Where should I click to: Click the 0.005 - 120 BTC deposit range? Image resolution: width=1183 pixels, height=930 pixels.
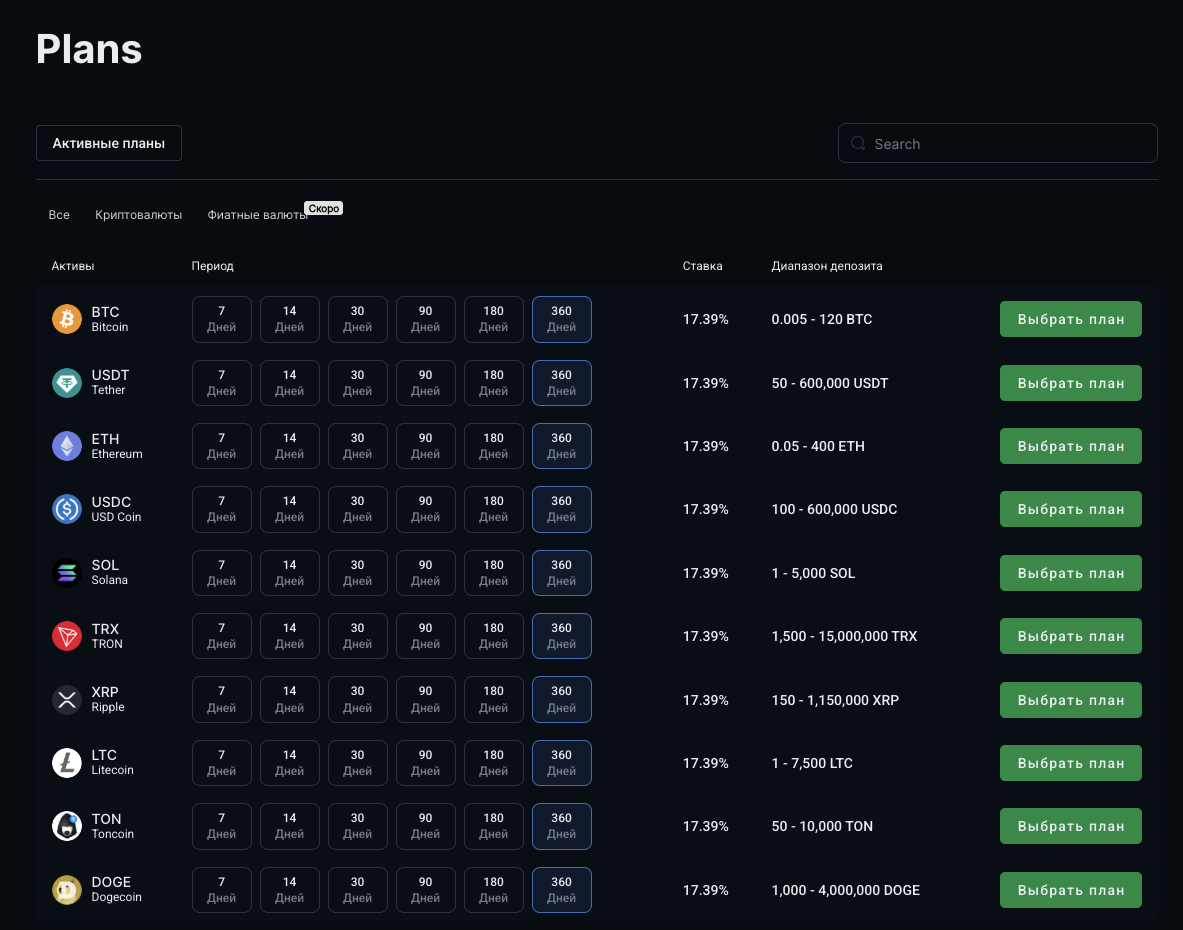click(x=822, y=319)
